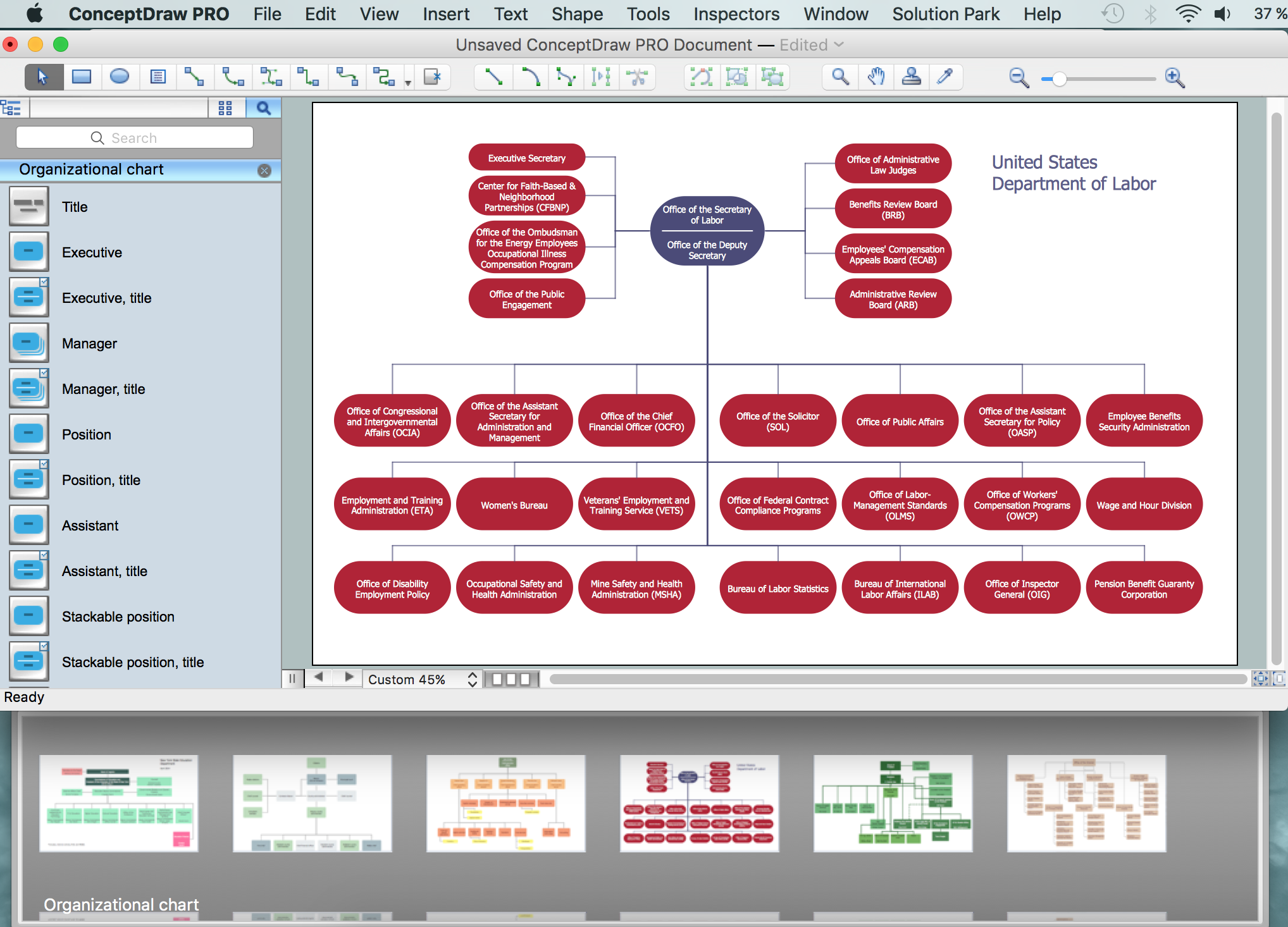Click the grid view toggle icon in sidebar
1288x927 pixels.
[x=225, y=108]
